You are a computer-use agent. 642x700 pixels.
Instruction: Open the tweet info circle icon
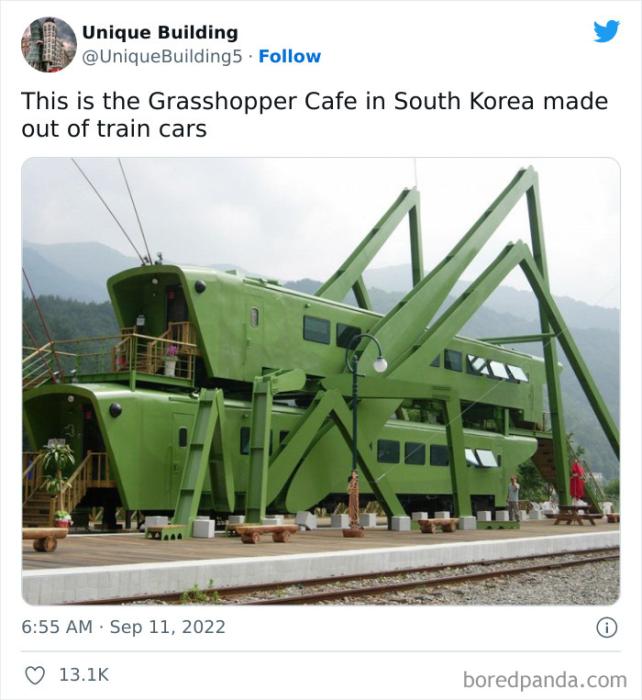607,627
